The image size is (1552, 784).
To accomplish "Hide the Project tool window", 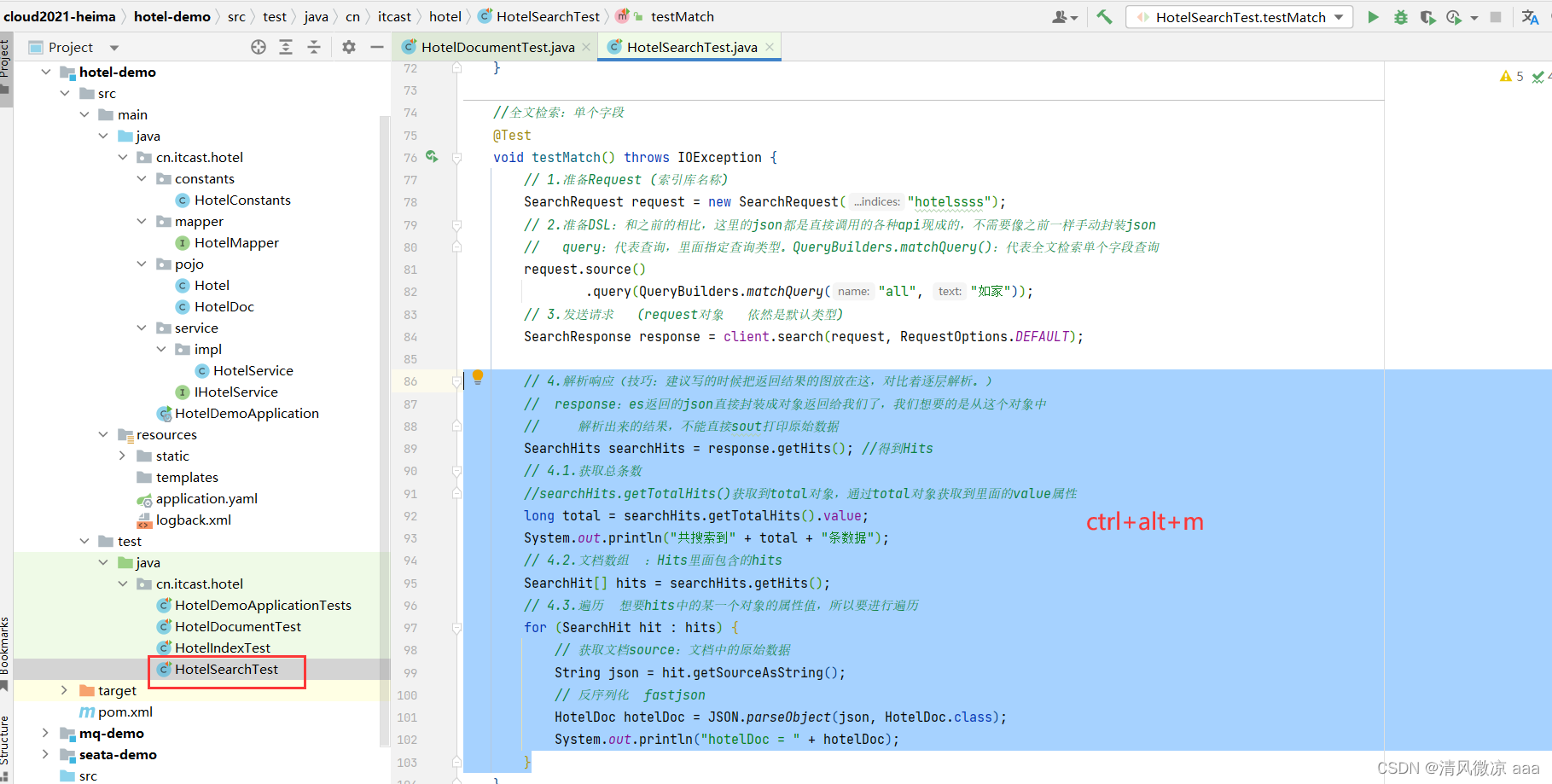I will tap(376, 47).
